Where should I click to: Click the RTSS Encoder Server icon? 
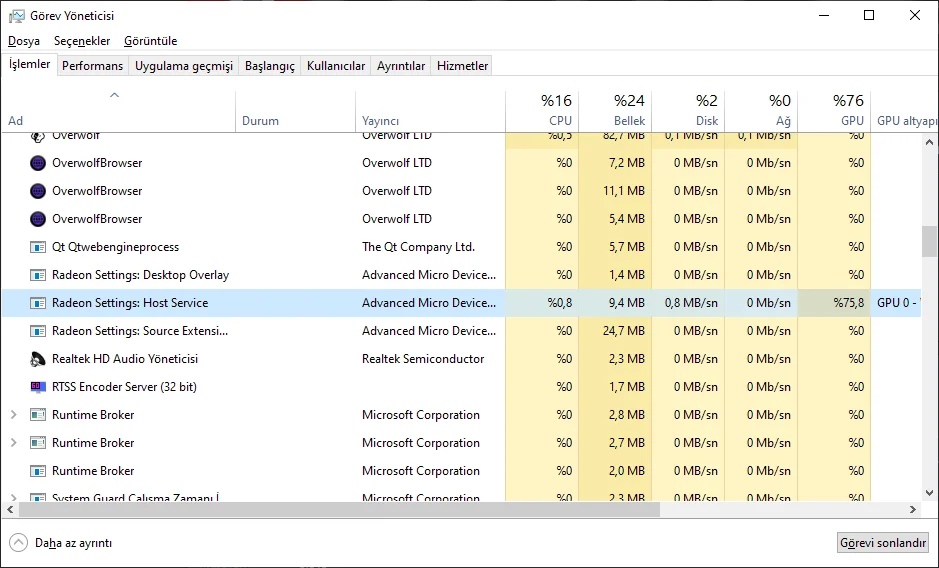(37, 387)
